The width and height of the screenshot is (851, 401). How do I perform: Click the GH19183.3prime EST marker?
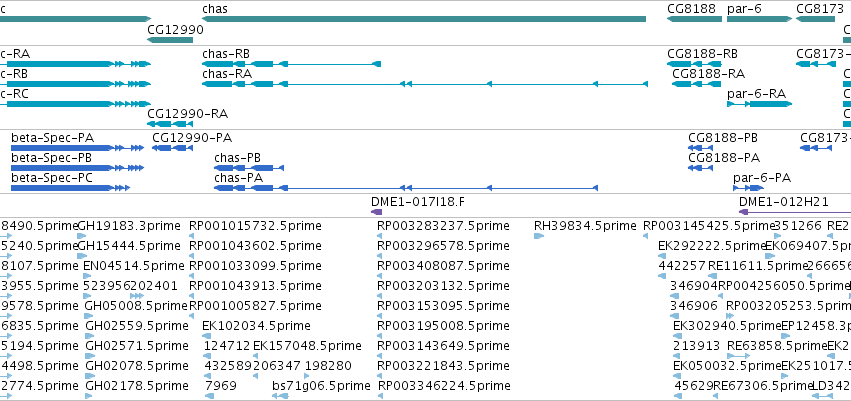(x=82, y=236)
